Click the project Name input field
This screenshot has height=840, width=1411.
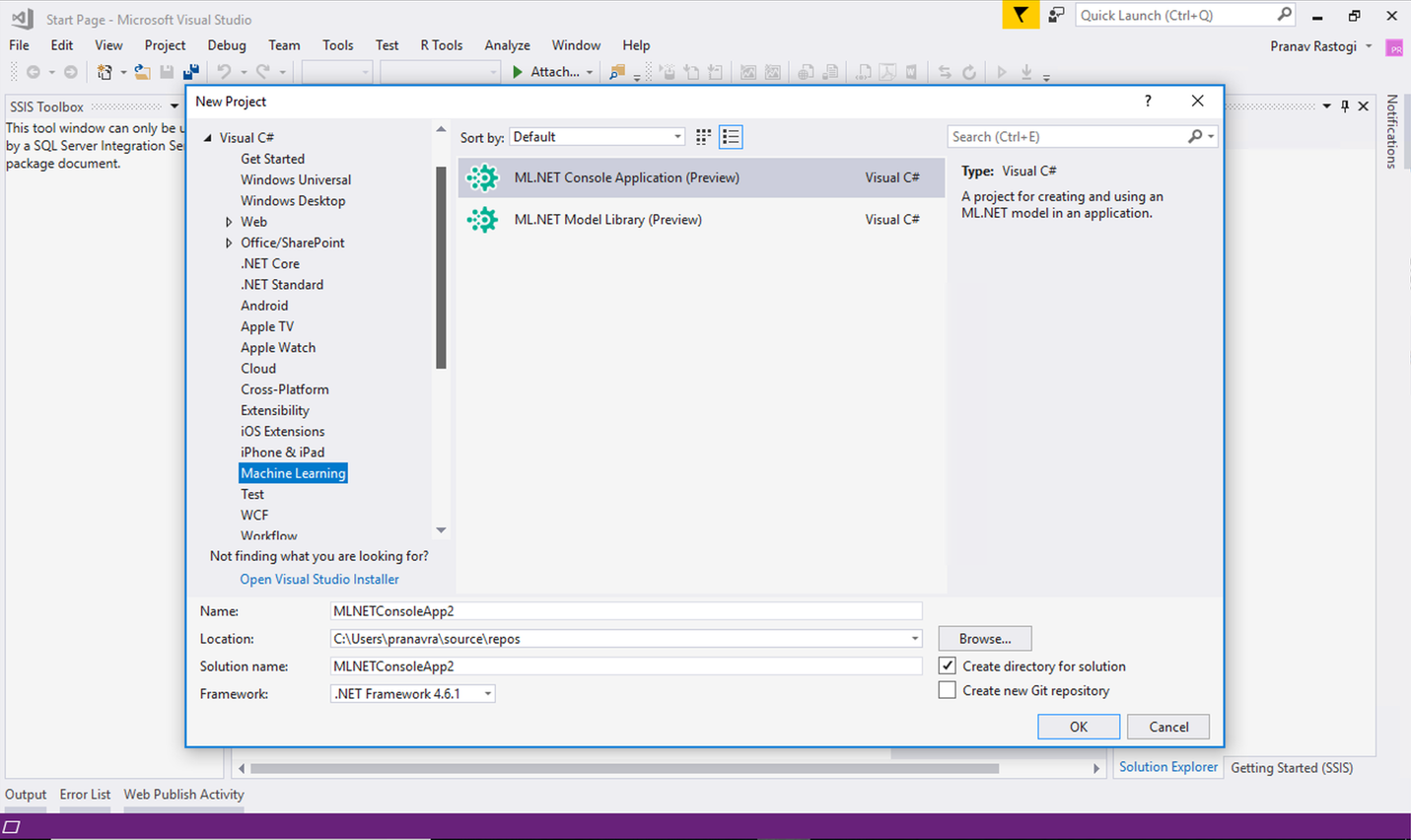[x=626, y=611]
